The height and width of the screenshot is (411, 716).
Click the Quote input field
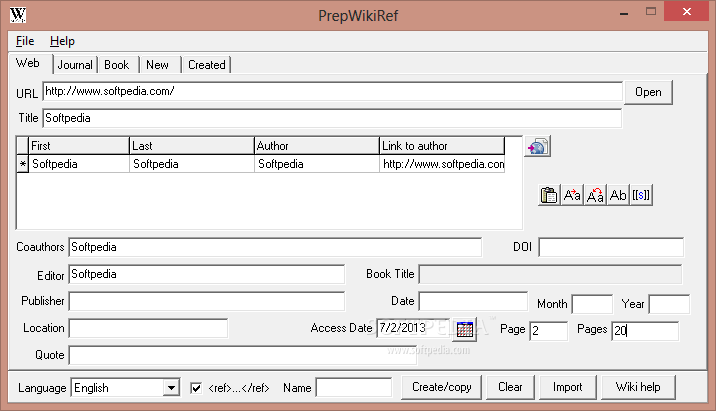[243, 355]
